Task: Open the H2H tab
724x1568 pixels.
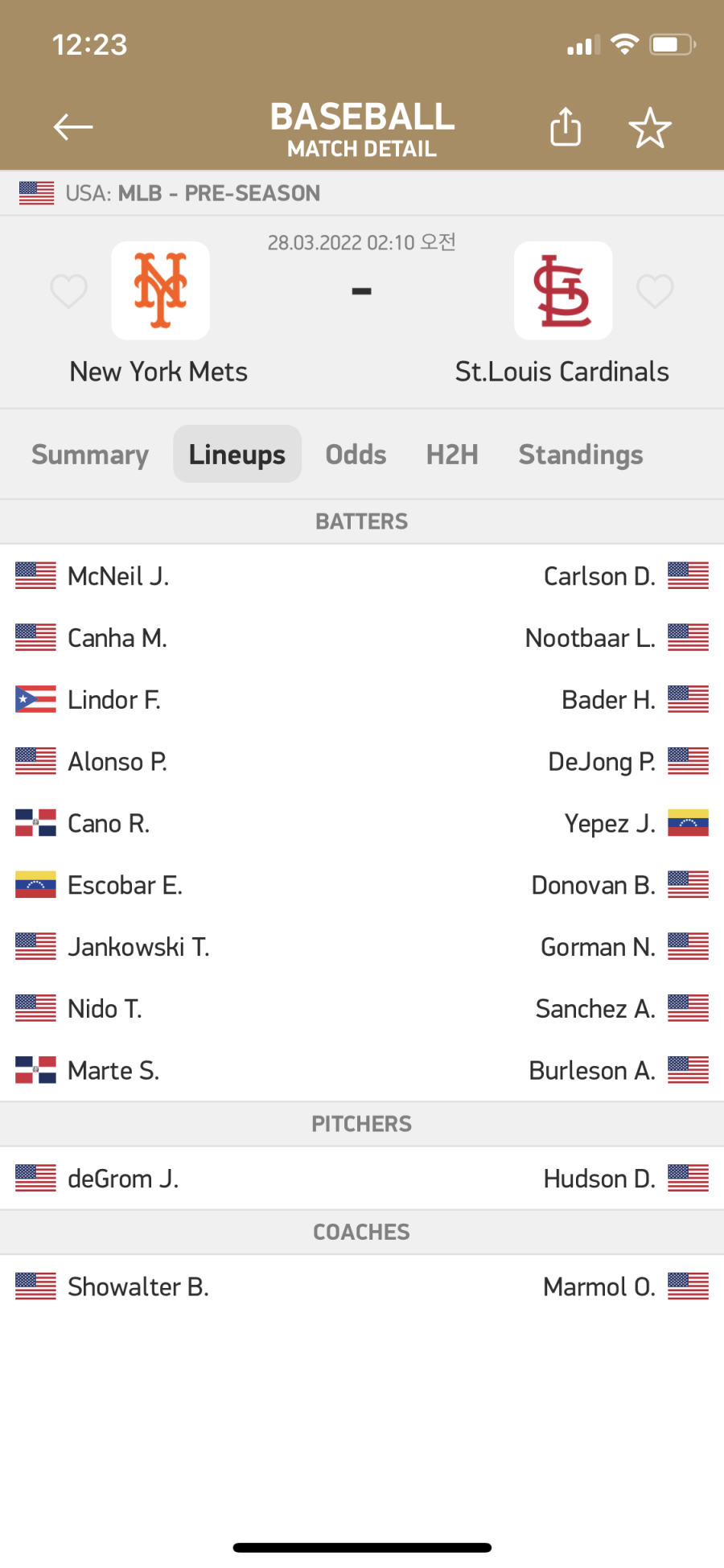Action: click(x=452, y=455)
